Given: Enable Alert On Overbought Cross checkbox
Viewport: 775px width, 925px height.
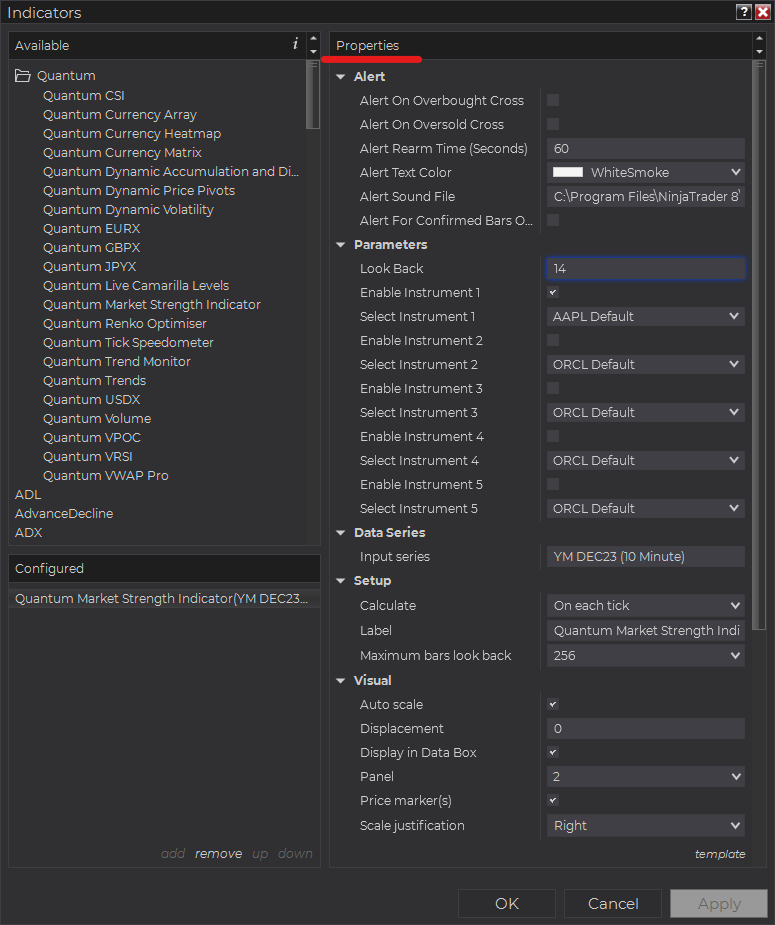Looking at the screenshot, I should pos(553,100).
